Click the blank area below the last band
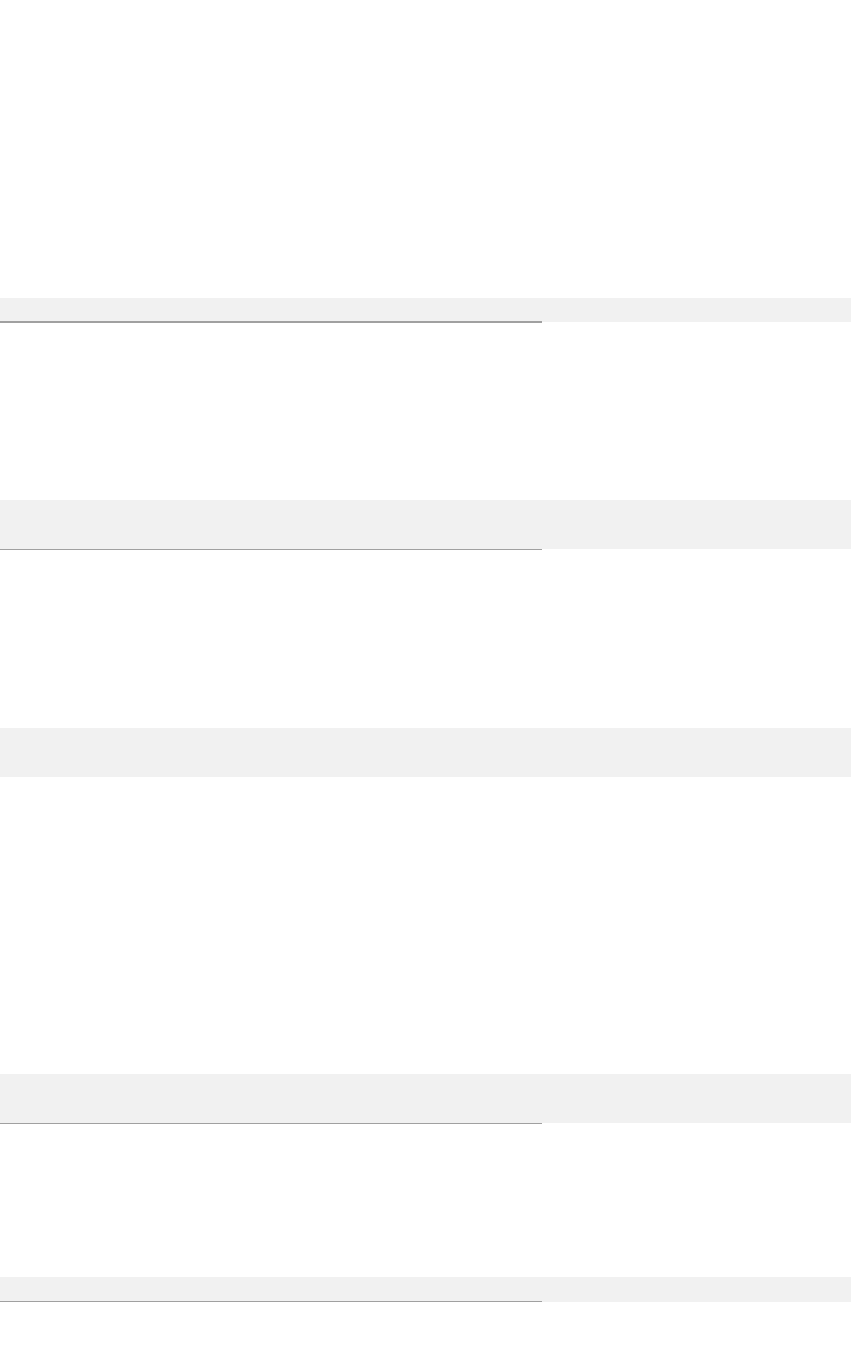851x1371 pixels. point(425,1338)
